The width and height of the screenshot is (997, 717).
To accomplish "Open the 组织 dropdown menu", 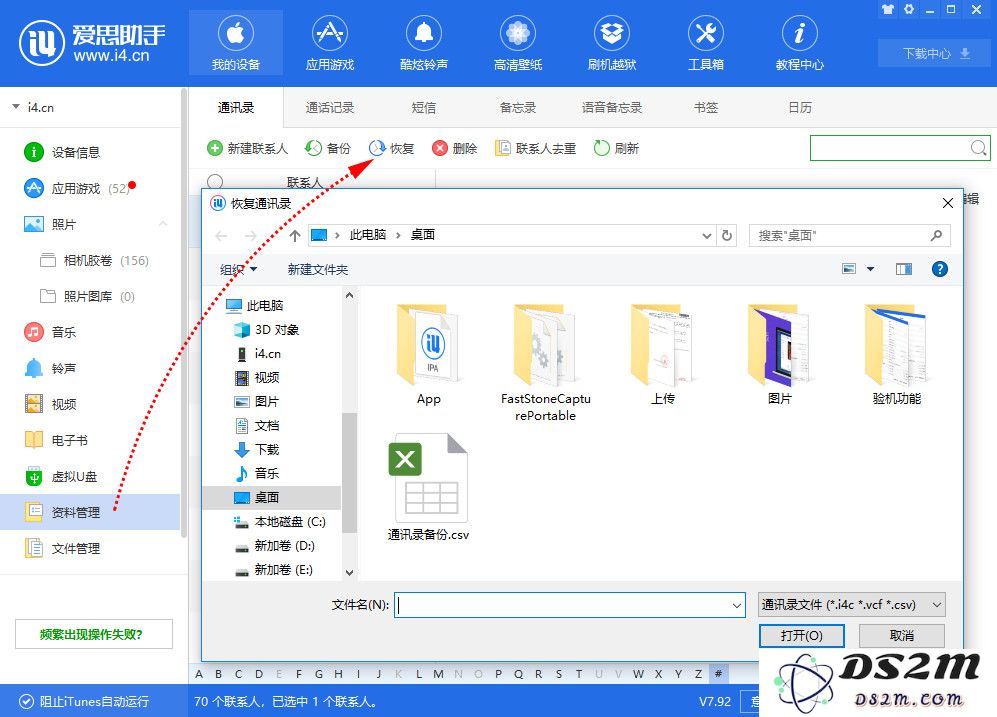I will (238, 270).
